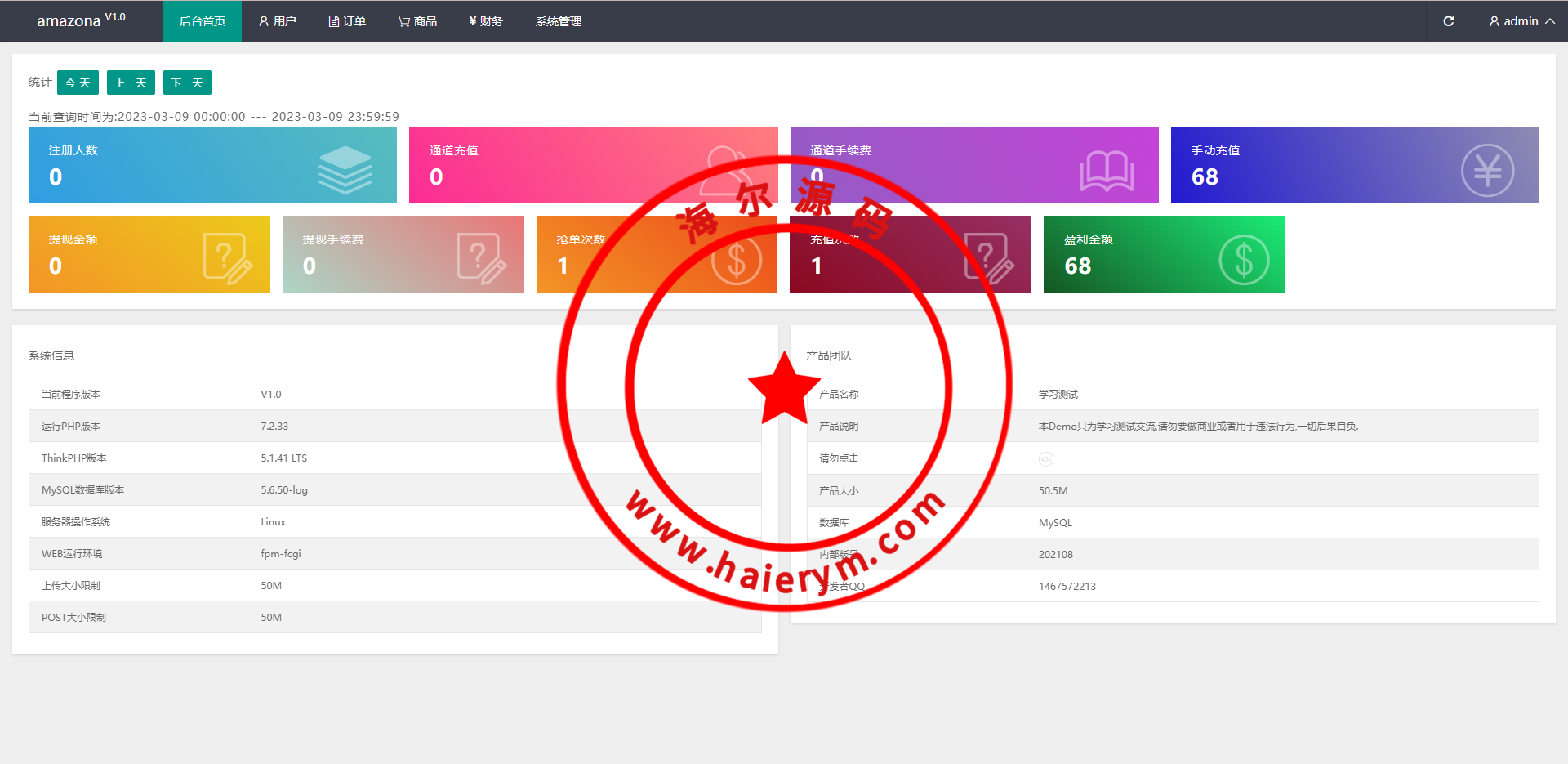Click the yen circle icon in 手动充值 card
Screen dimensions: 1568x764
(1486, 171)
